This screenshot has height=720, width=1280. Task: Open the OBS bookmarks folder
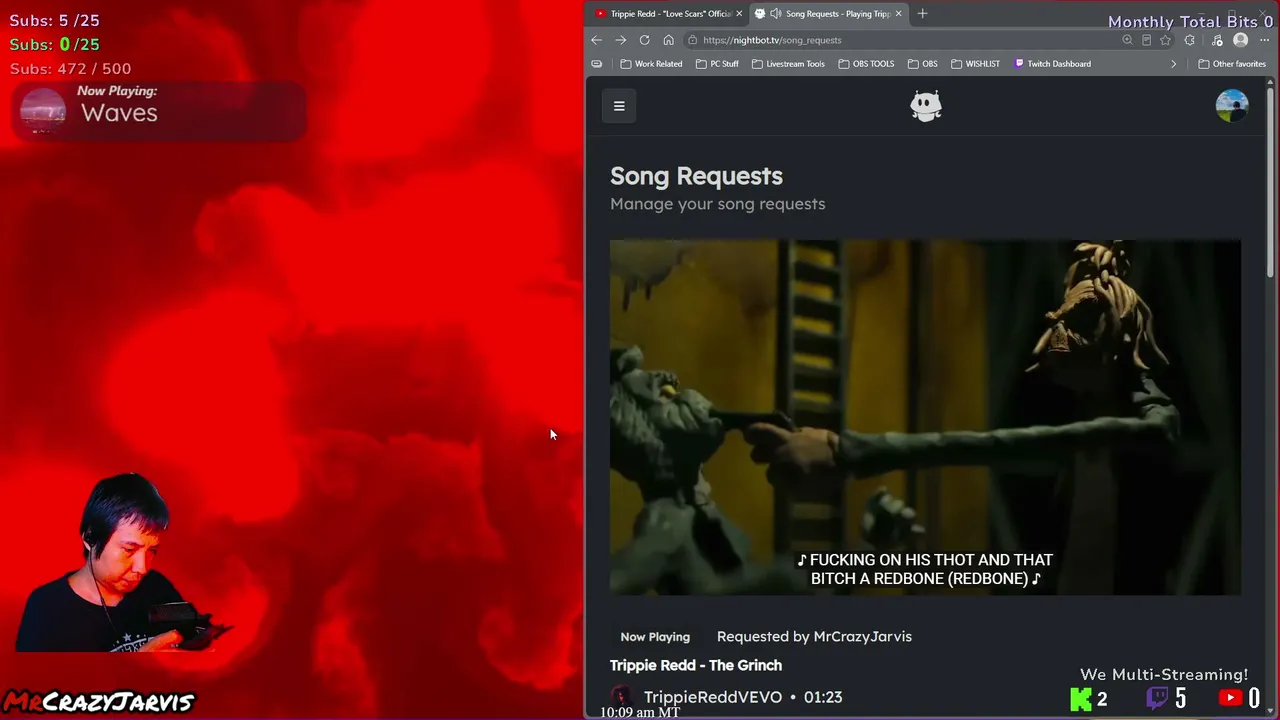tap(923, 64)
